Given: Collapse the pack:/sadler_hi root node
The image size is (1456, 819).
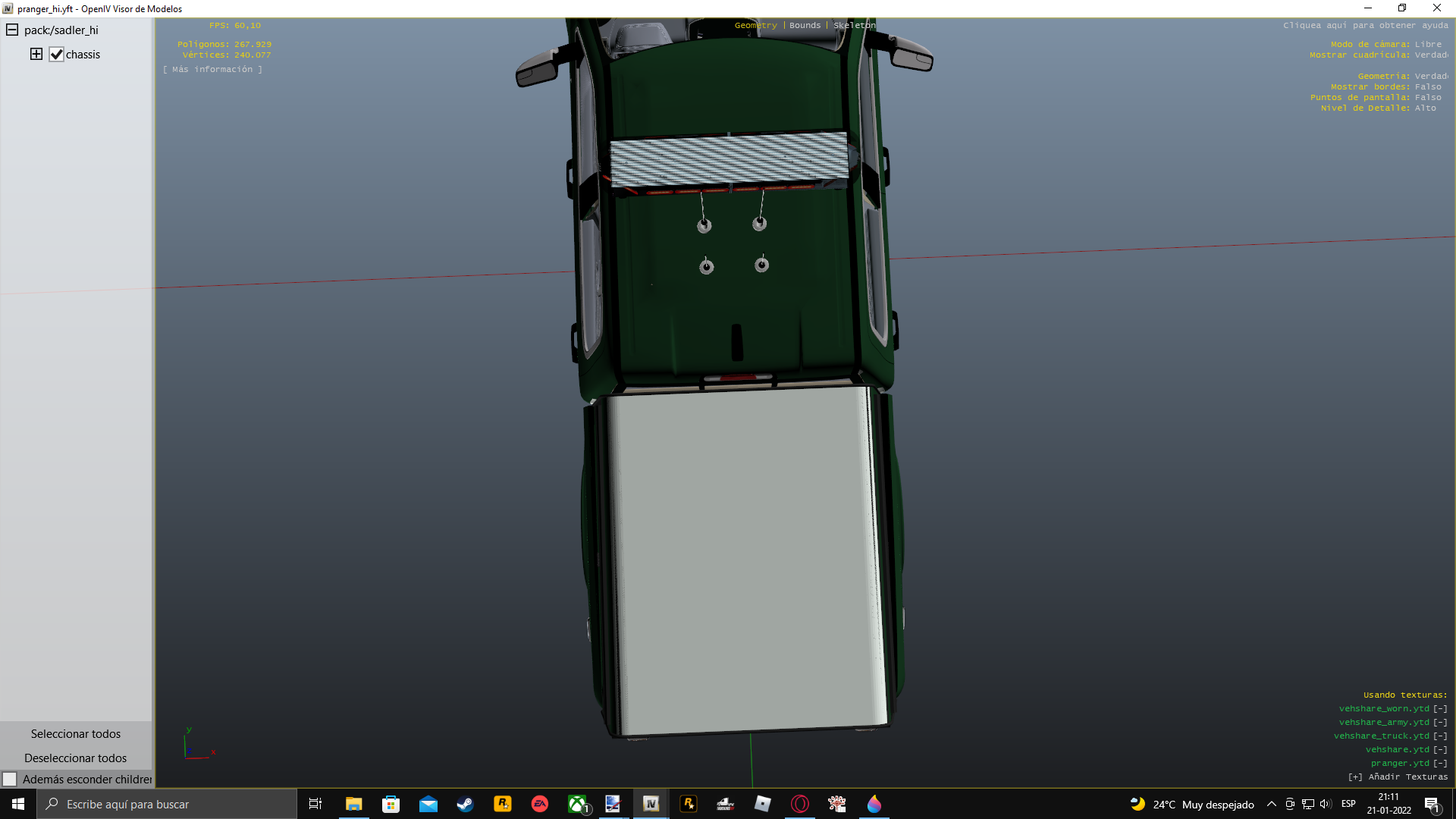Looking at the screenshot, I should (x=12, y=30).
